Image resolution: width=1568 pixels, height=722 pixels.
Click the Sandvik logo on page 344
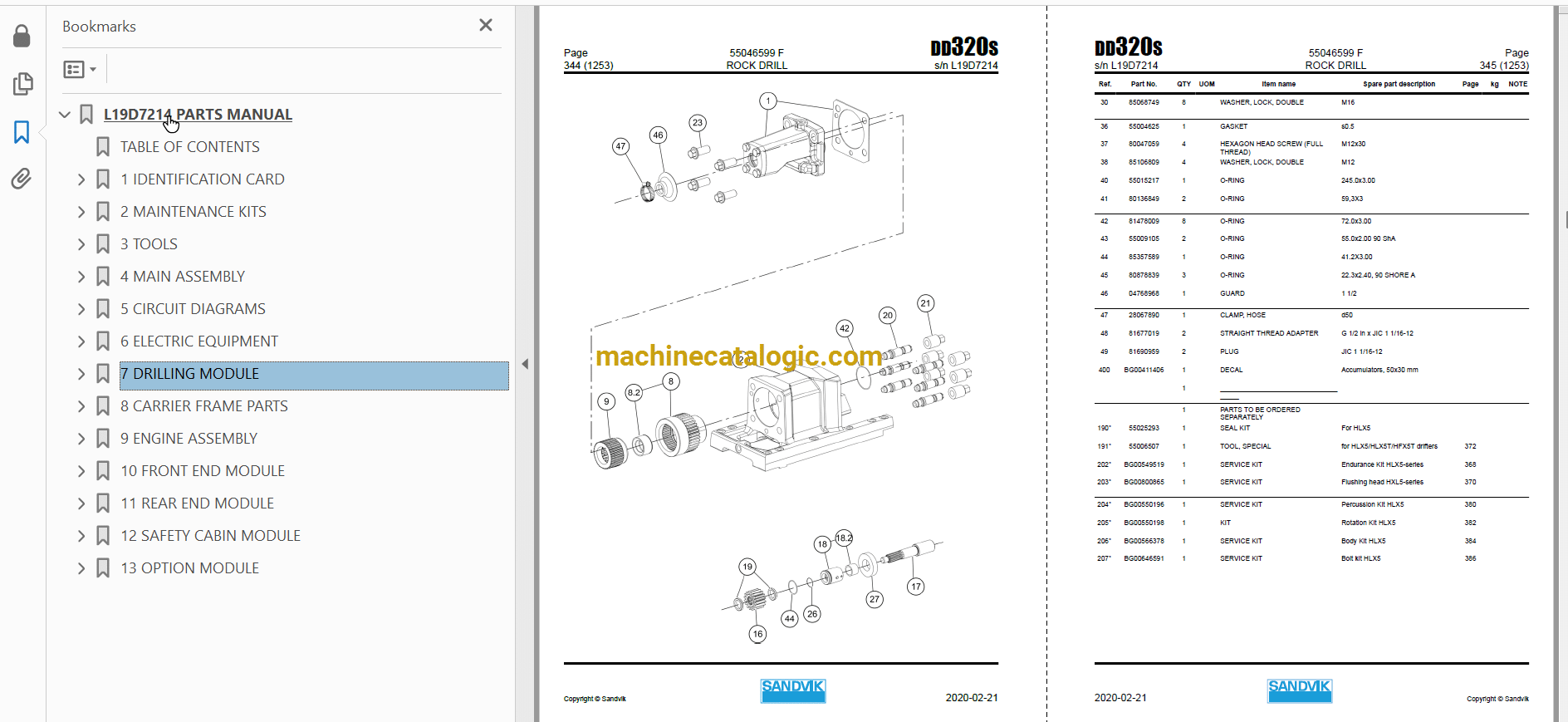[x=793, y=691]
